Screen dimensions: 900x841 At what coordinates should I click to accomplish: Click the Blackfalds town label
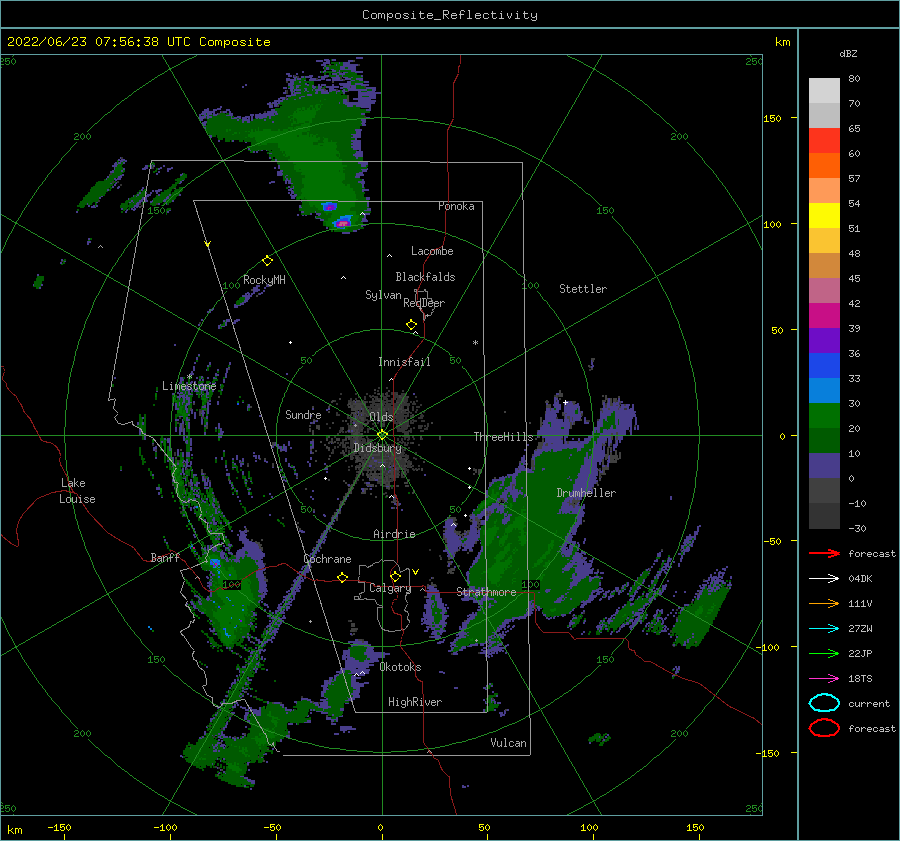pyautogui.click(x=425, y=277)
